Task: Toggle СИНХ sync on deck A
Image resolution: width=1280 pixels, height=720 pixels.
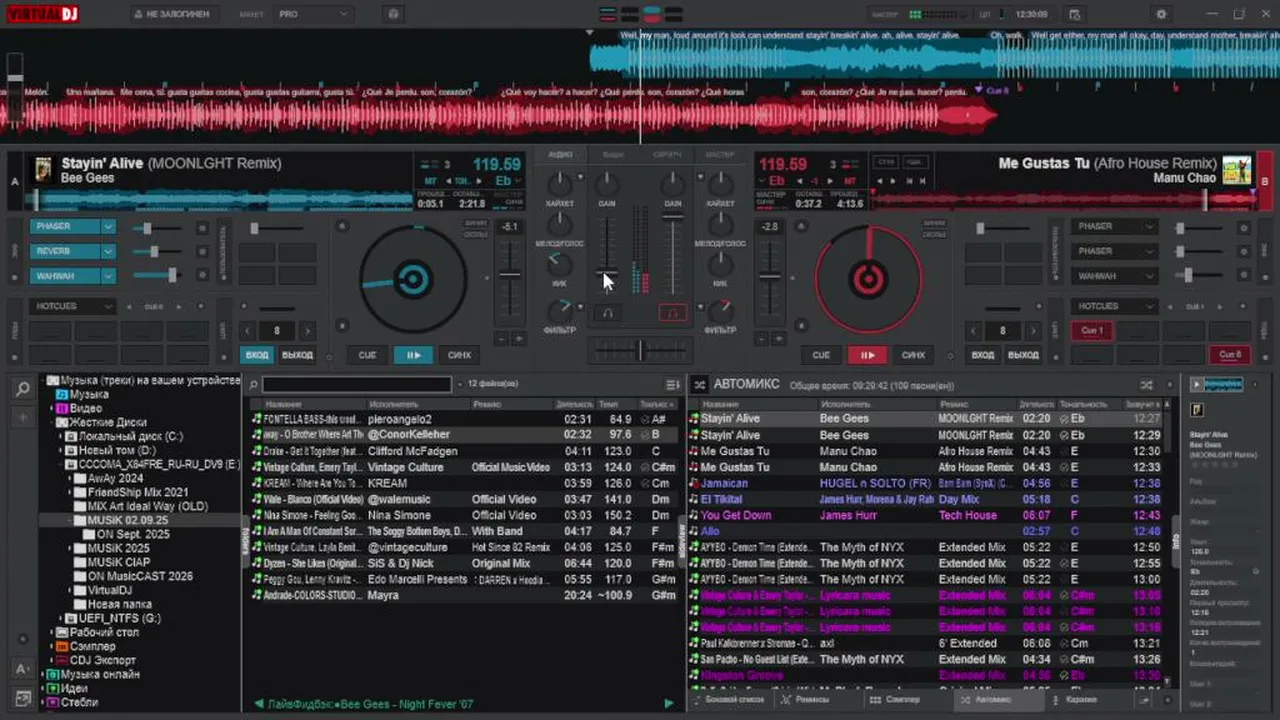Action: coord(460,354)
